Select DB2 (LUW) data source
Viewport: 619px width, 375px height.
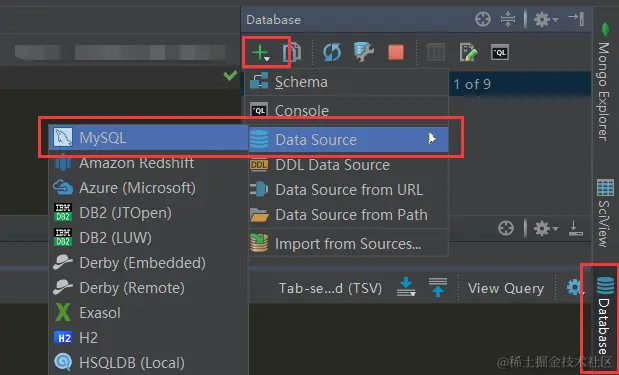coord(148,238)
